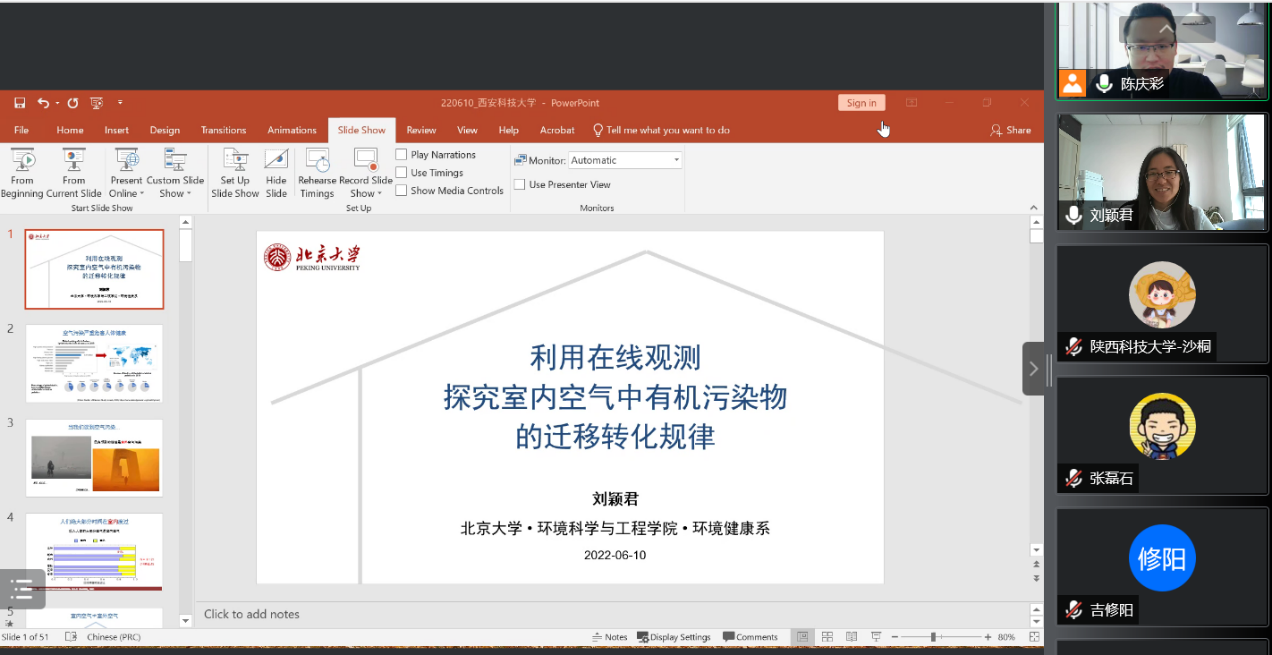Enable the Play Narrations checkbox
The width and height of the screenshot is (1272, 655).
(x=401, y=155)
